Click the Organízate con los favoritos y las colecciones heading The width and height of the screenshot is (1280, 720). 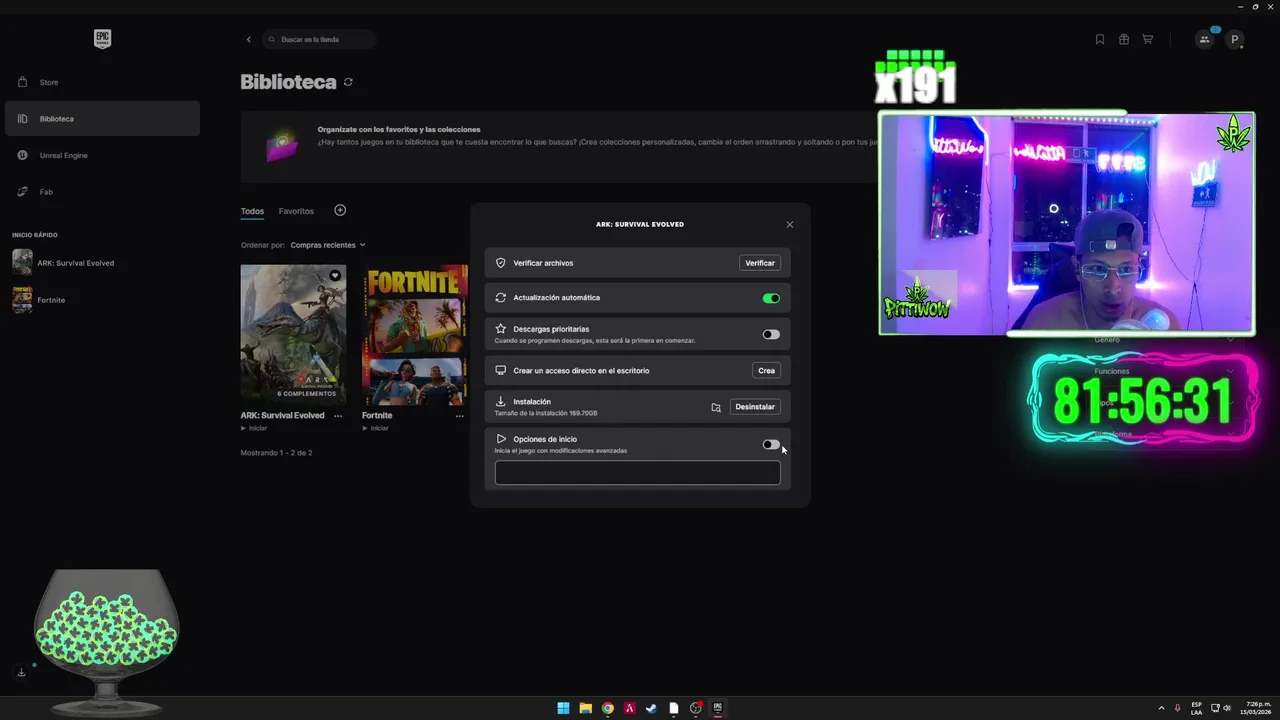pyautogui.click(x=399, y=129)
